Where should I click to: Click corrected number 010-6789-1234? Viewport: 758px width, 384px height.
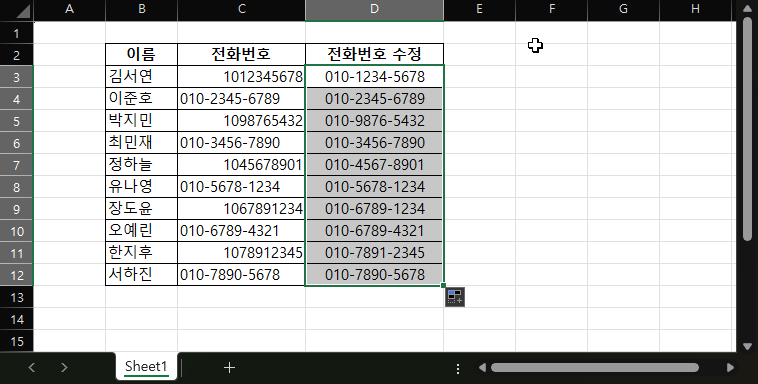pos(375,208)
